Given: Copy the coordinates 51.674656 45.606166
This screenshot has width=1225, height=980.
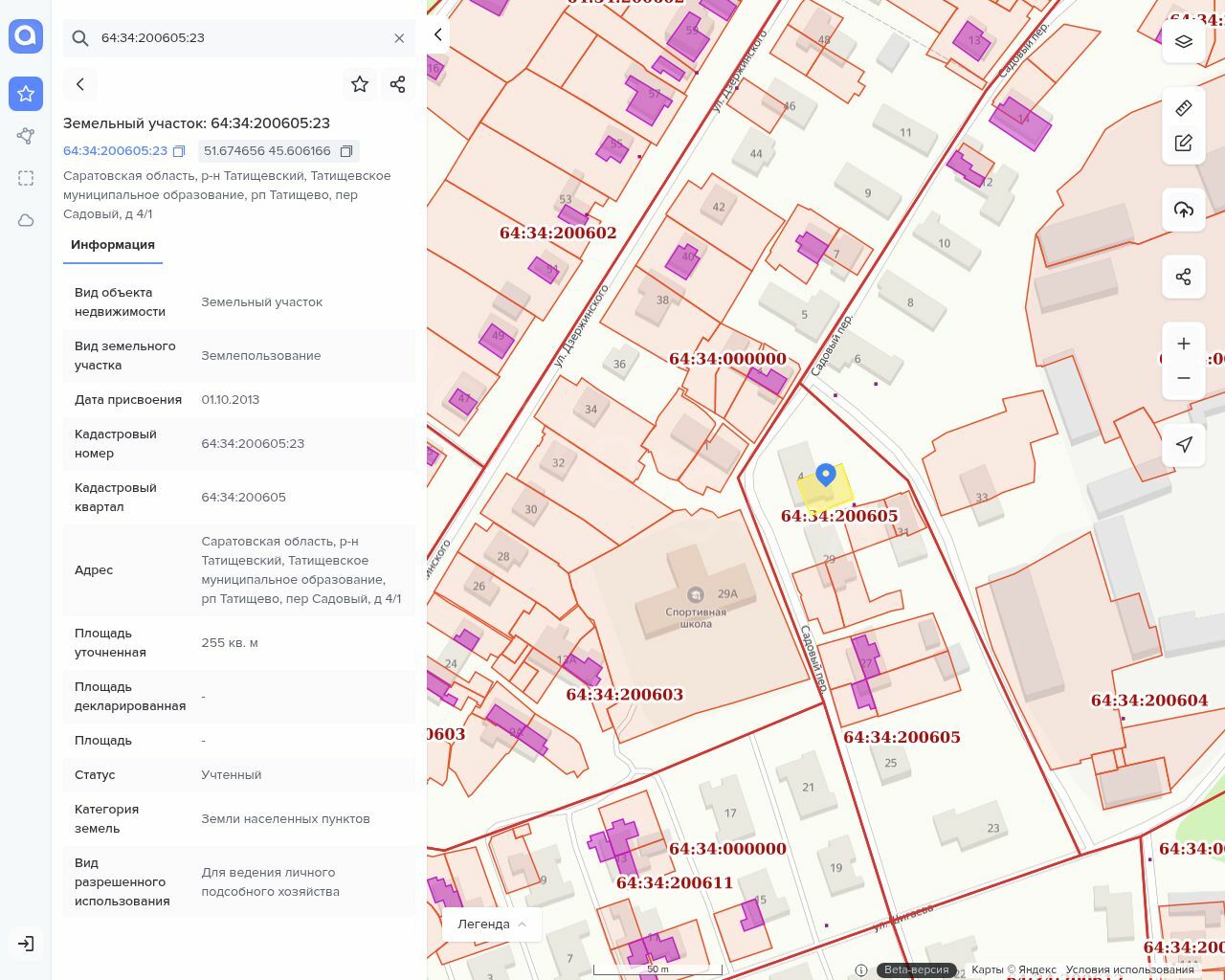Looking at the screenshot, I should [x=346, y=151].
